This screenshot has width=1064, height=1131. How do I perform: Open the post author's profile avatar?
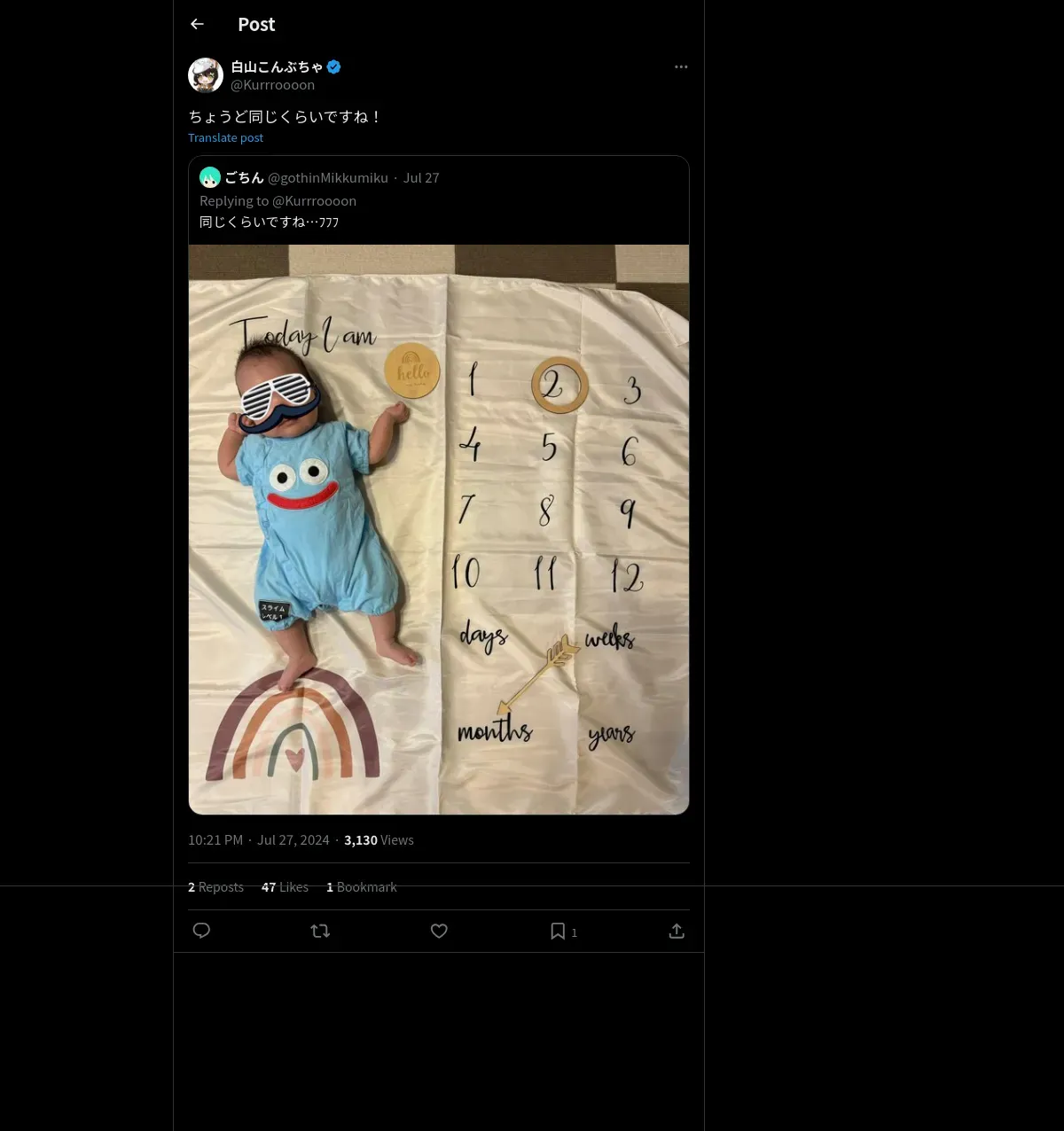click(206, 75)
